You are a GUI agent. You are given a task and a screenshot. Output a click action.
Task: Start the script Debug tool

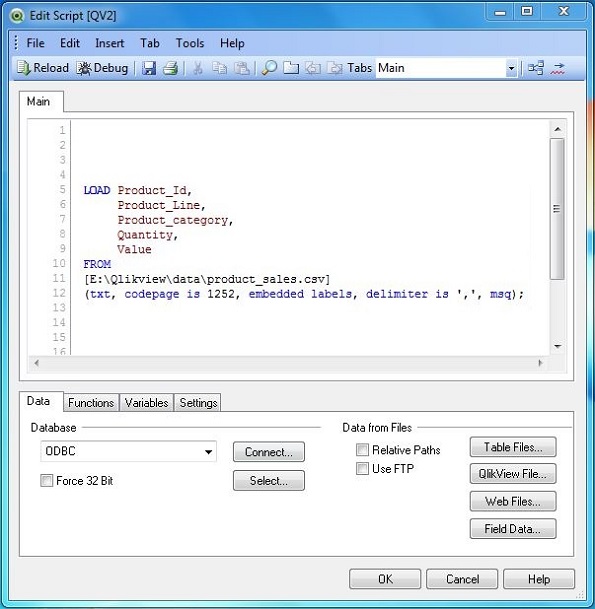[102, 68]
